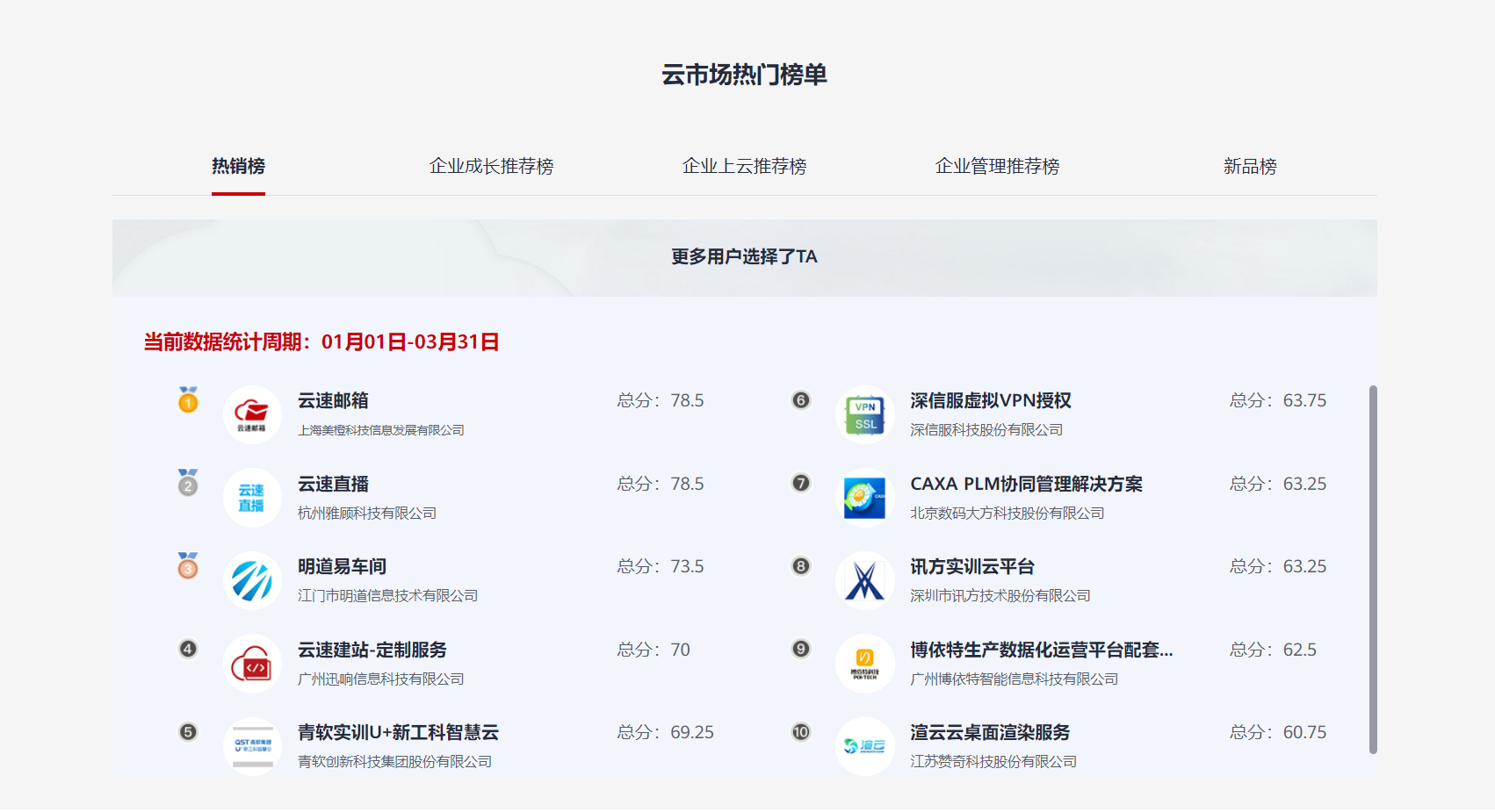Visit the 云速建站-定制服务 product page
Screen dimensions: 1495x812
tap(372, 650)
